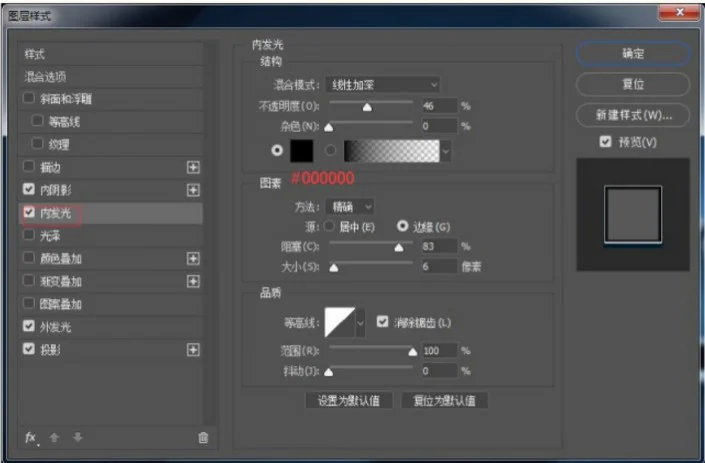This screenshot has width=705, height=463.
Task: Move effect down with the down arrow icon
Action: (78, 437)
